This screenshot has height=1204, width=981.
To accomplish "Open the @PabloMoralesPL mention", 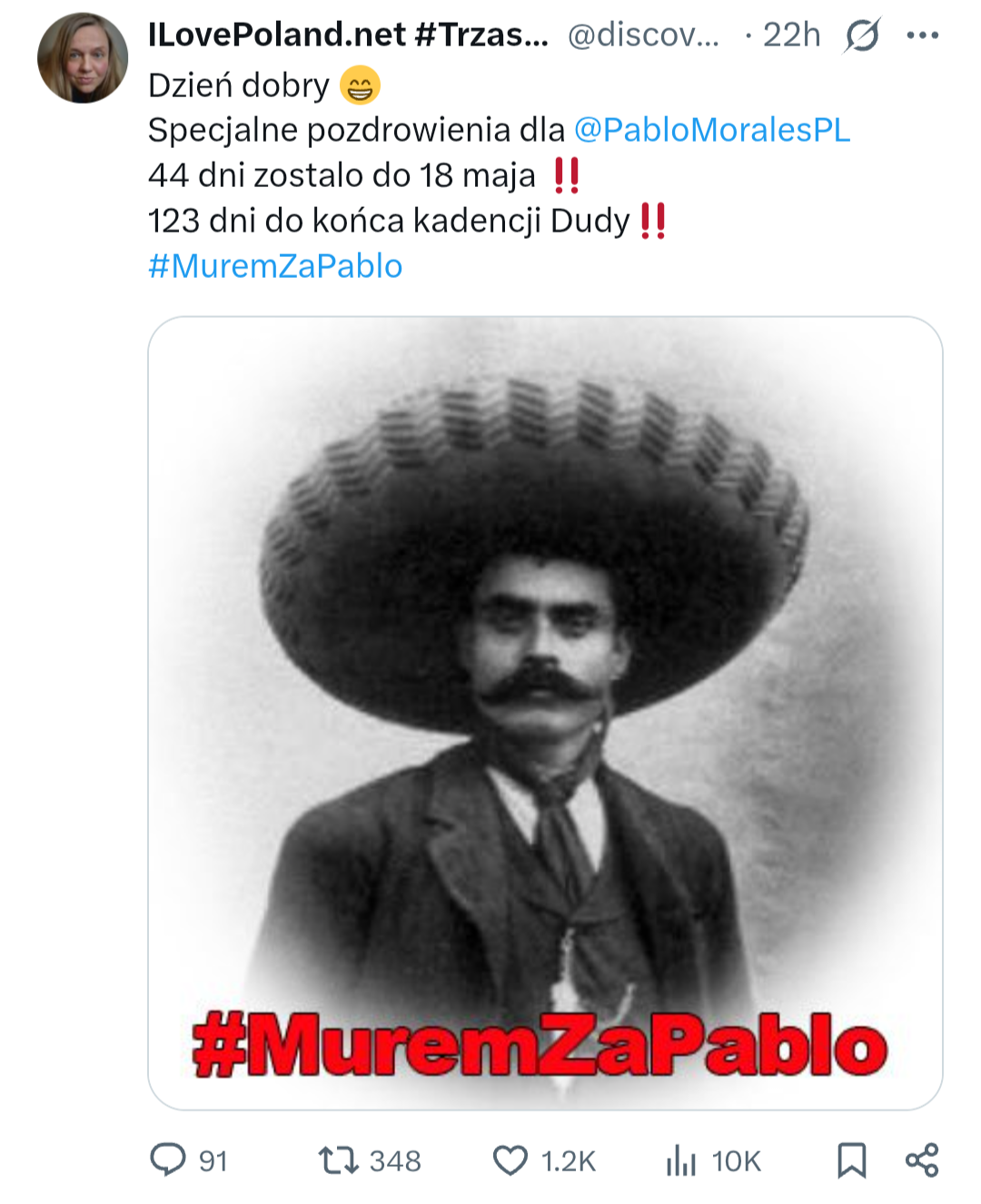I will [x=712, y=130].
